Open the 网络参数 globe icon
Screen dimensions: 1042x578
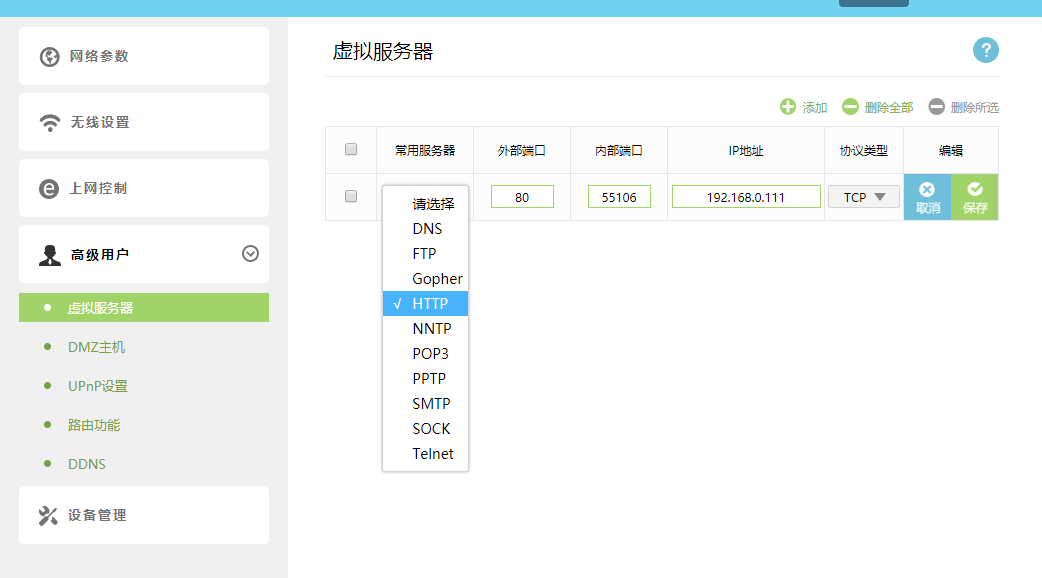(49, 56)
